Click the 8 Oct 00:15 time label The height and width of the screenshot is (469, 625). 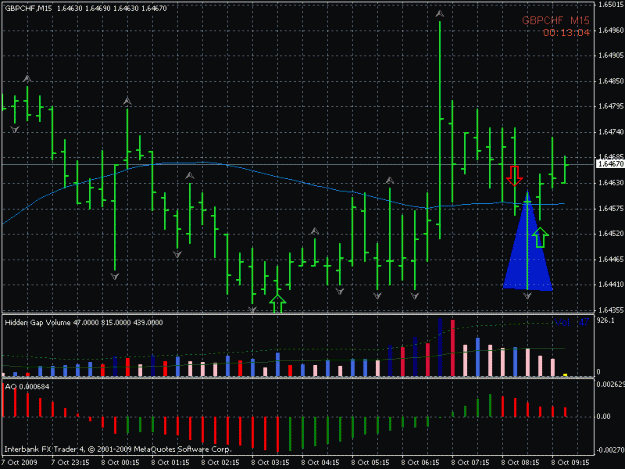click(120, 463)
